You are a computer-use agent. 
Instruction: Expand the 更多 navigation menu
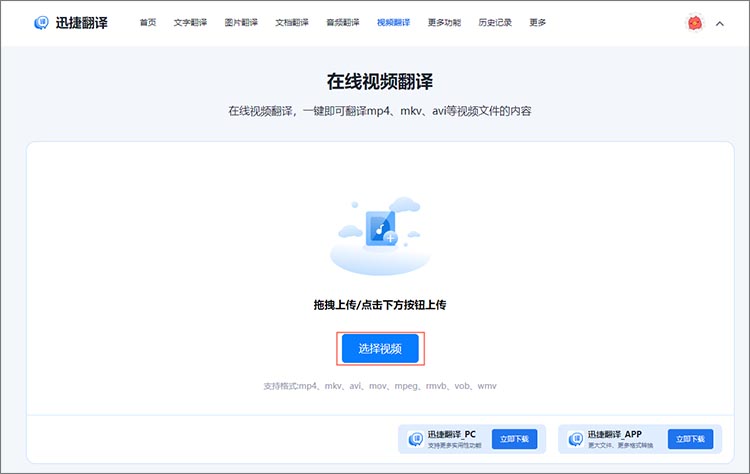tap(538, 22)
